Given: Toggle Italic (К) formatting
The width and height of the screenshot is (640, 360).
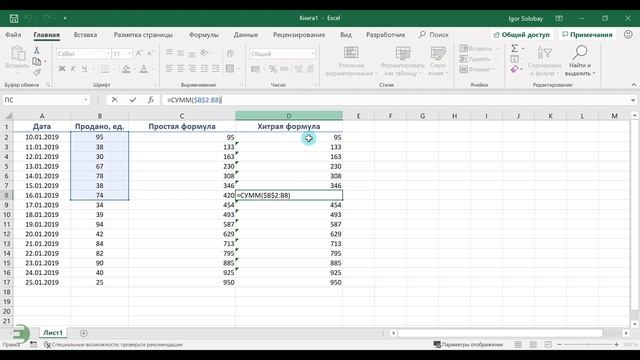Looking at the screenshot, I should [73, 69].
